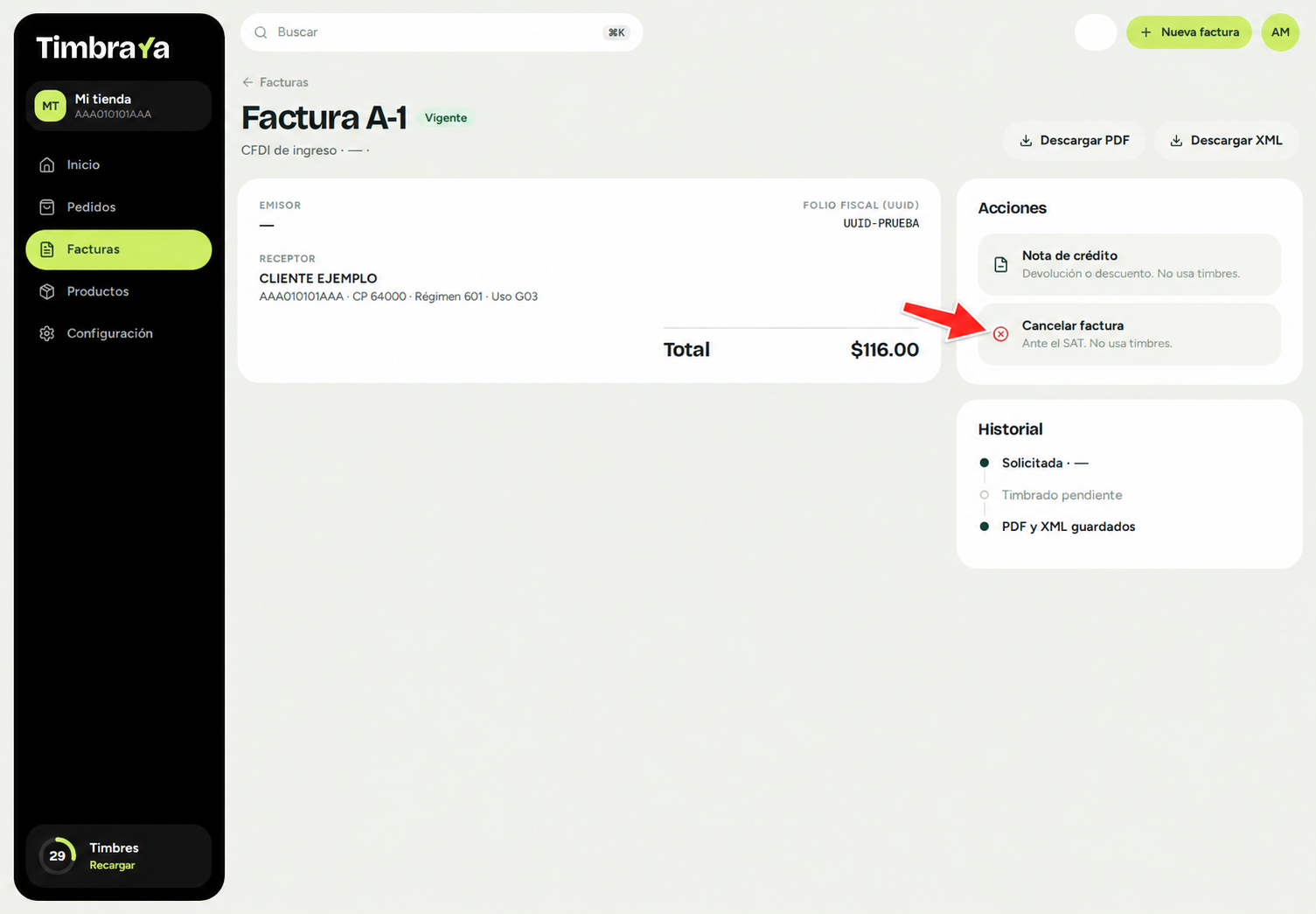Open Productos section
Image resolution: width=1316 pixels, height=914 pixels.
point(119,291)
